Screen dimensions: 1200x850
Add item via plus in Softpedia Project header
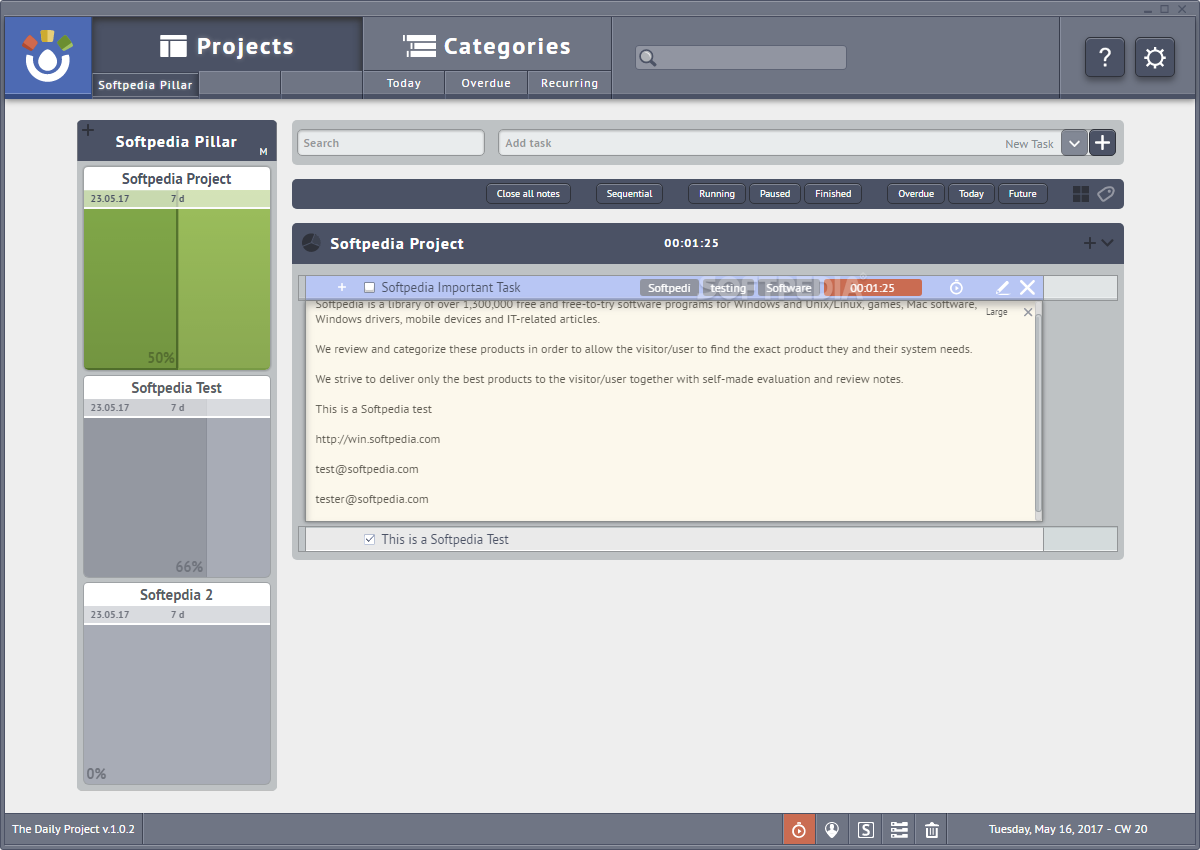[1090, 243]
